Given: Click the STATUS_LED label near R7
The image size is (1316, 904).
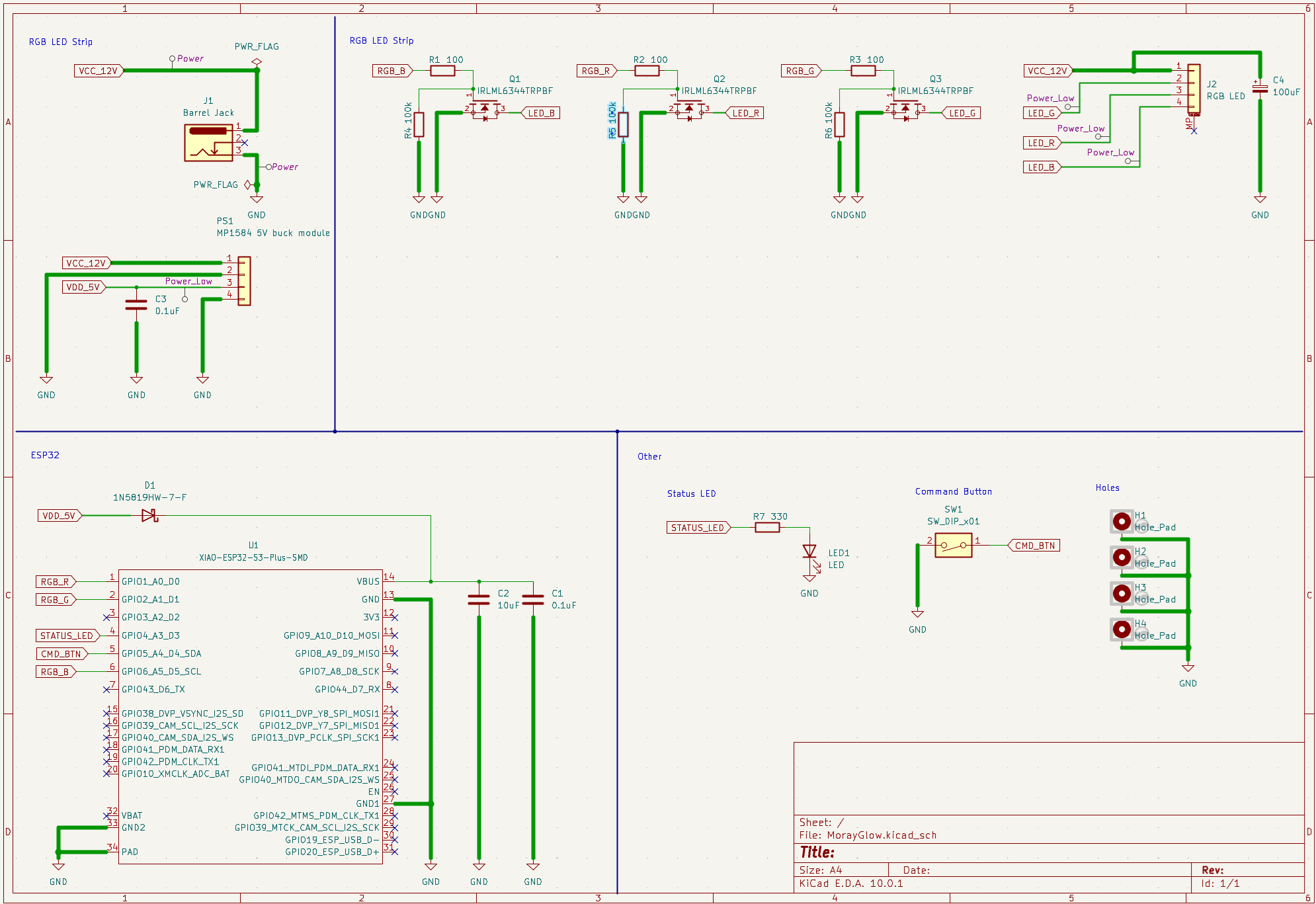Looking at the screenshot, I should (x=699, y=528).
